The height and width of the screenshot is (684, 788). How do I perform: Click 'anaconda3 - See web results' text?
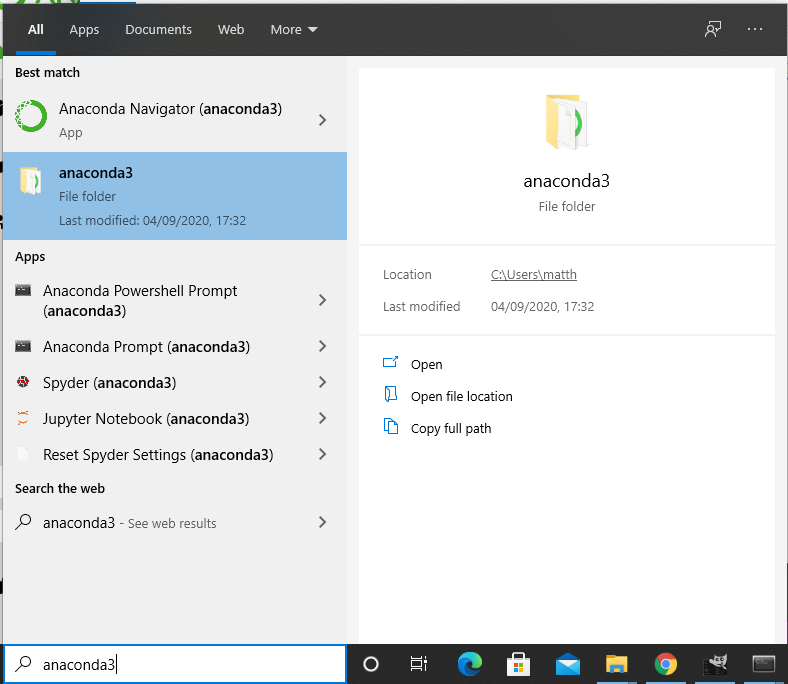130,523
